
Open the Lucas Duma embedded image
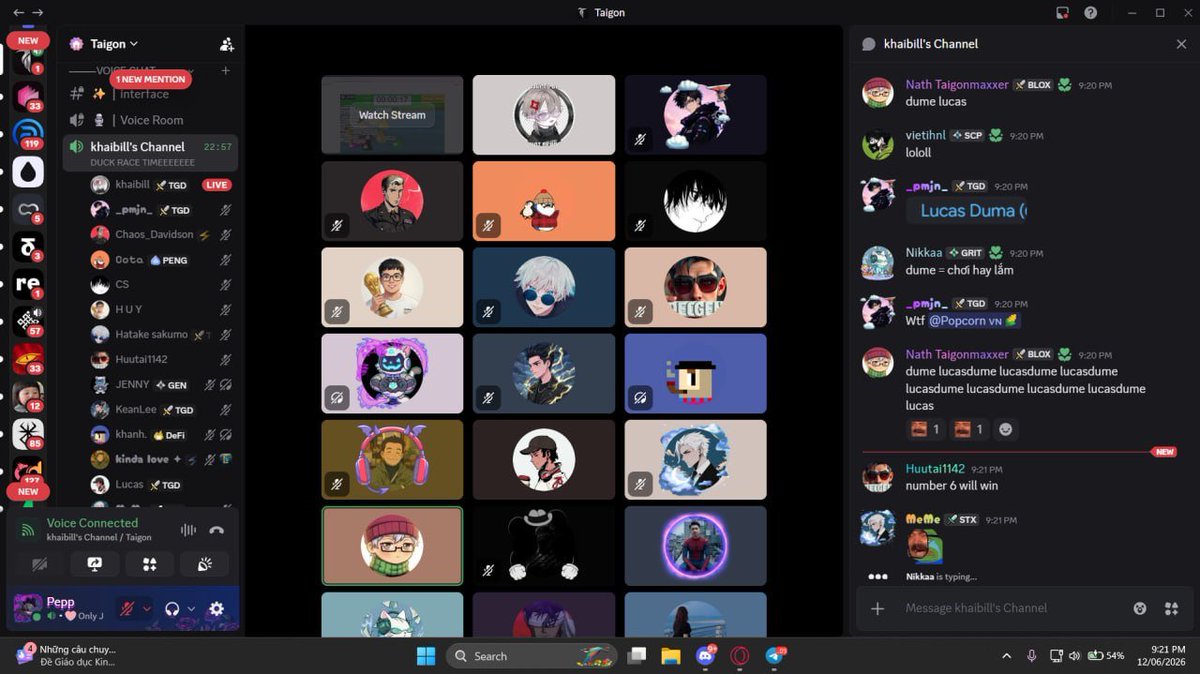pyautogui.click(x=968, y=211)
